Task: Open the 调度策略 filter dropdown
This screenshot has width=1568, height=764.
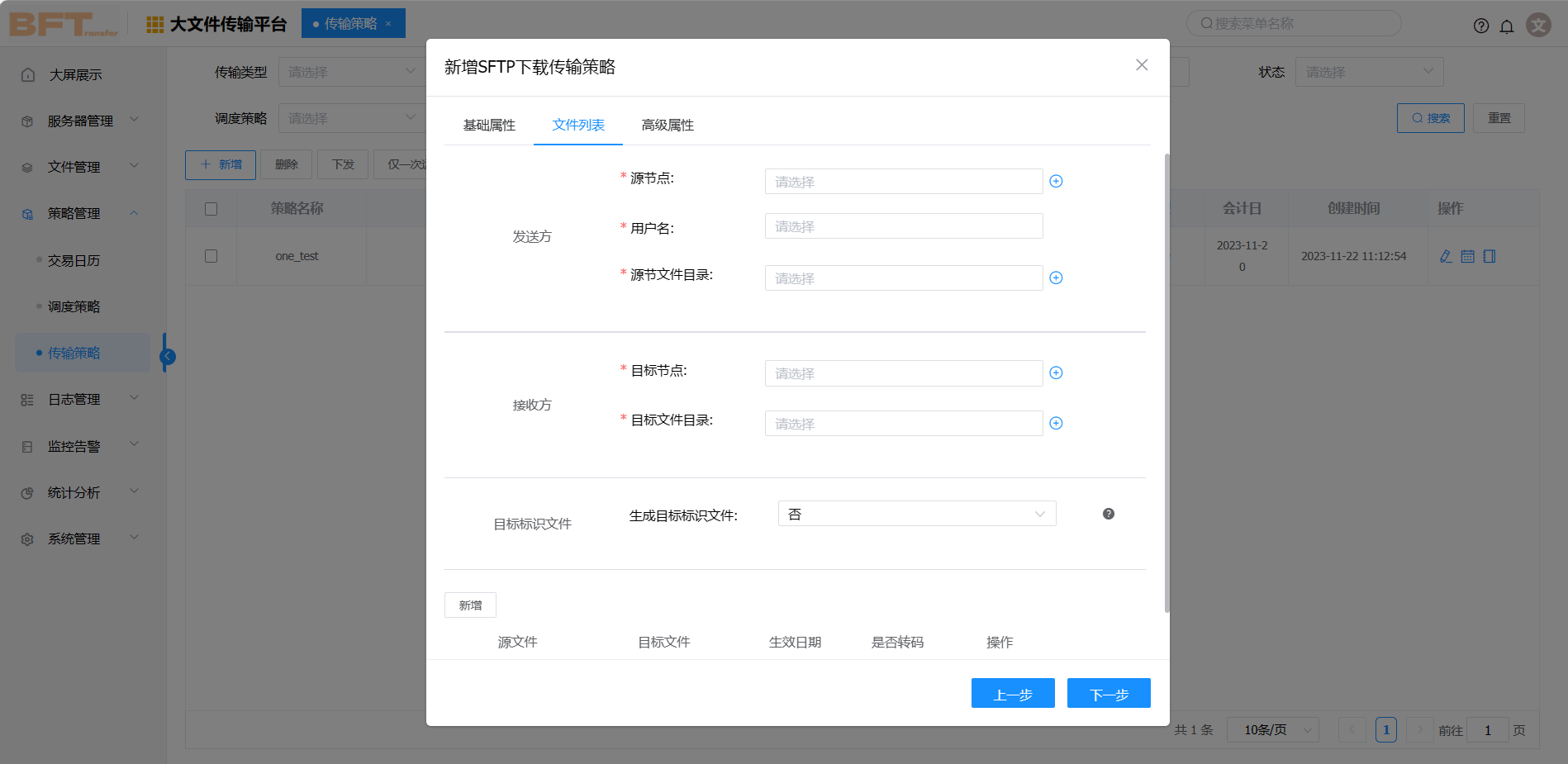Action: click(x=352, y=118)
